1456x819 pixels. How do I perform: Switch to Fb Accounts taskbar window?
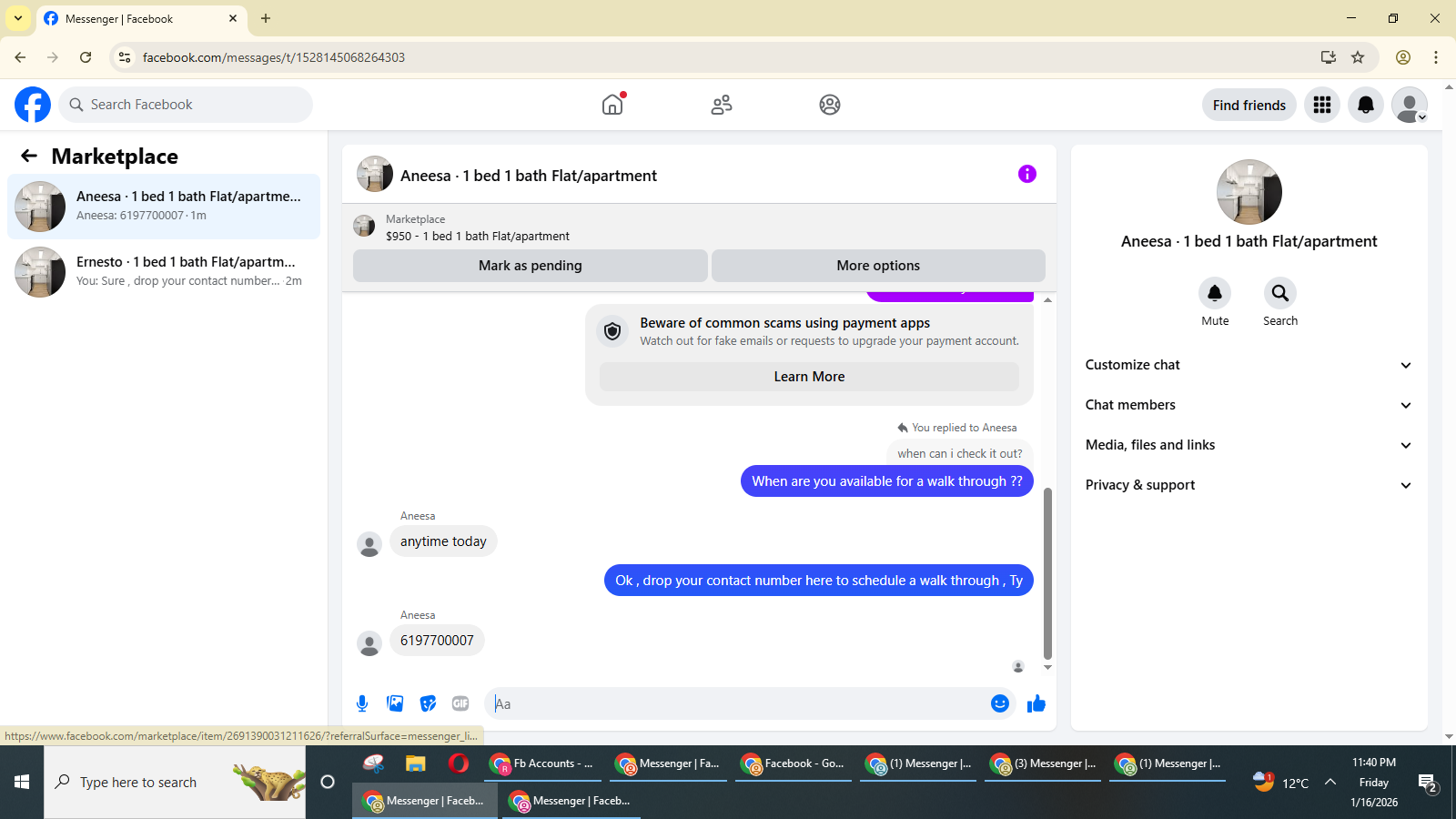click(x=541, y=763)
